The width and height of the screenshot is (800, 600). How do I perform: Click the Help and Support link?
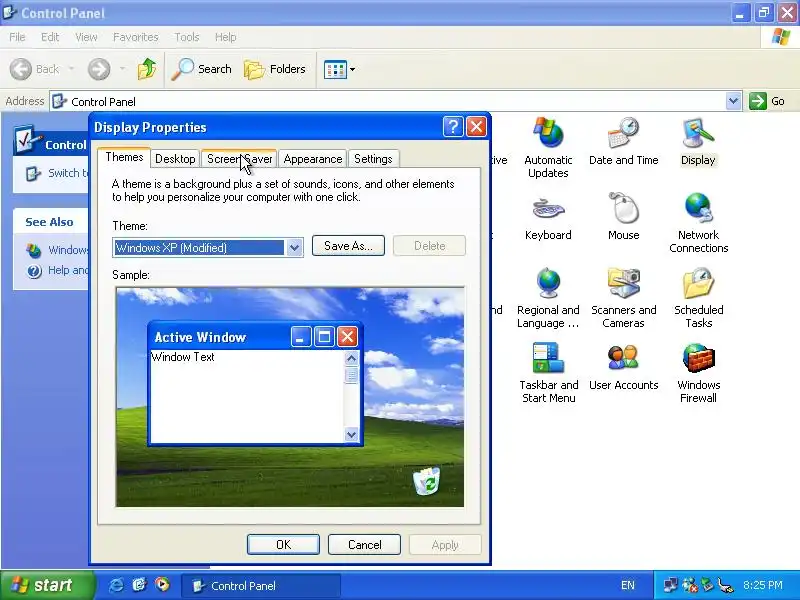click(57, 270)
